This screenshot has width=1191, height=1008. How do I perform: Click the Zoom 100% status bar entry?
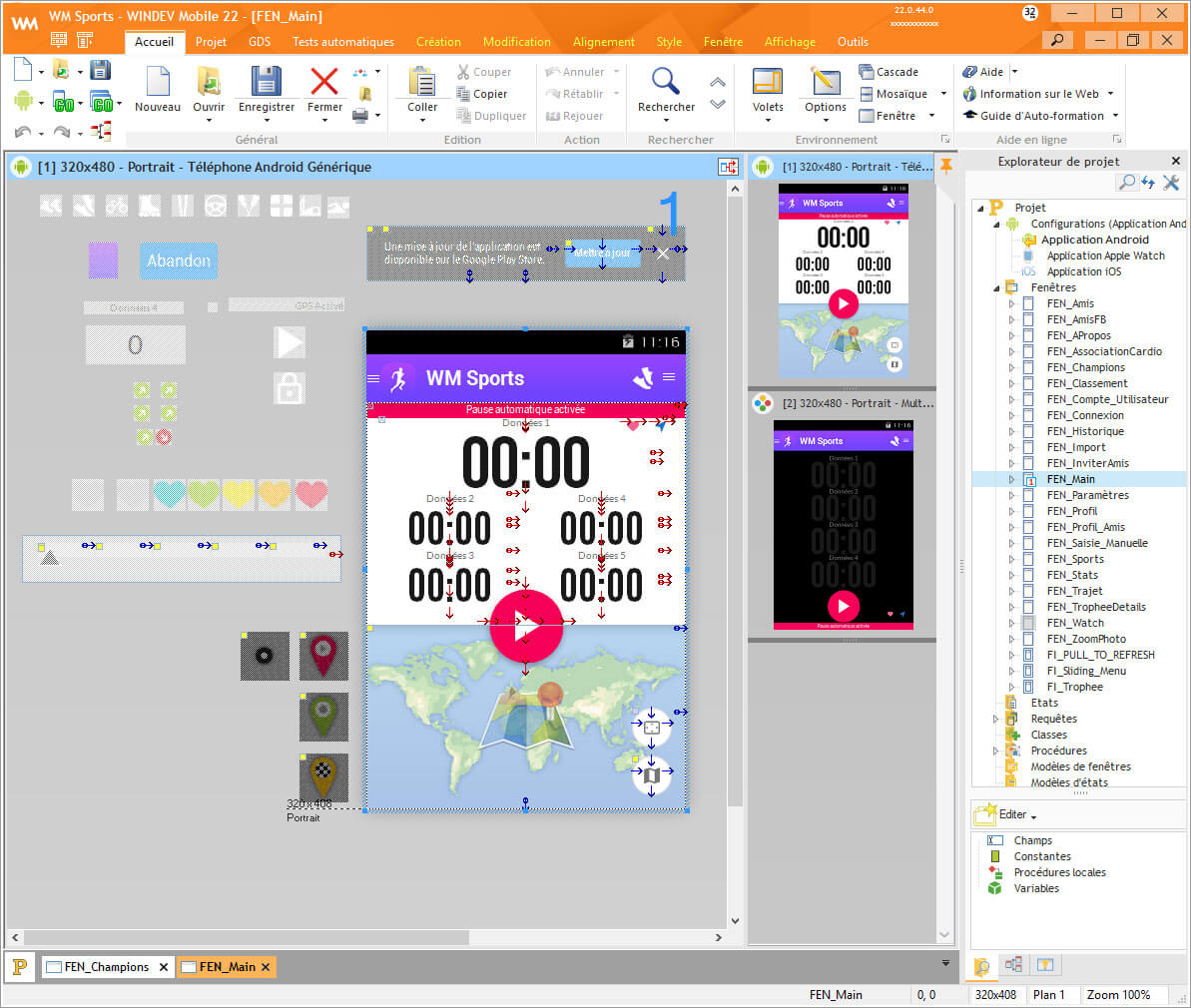point(1118,995)
